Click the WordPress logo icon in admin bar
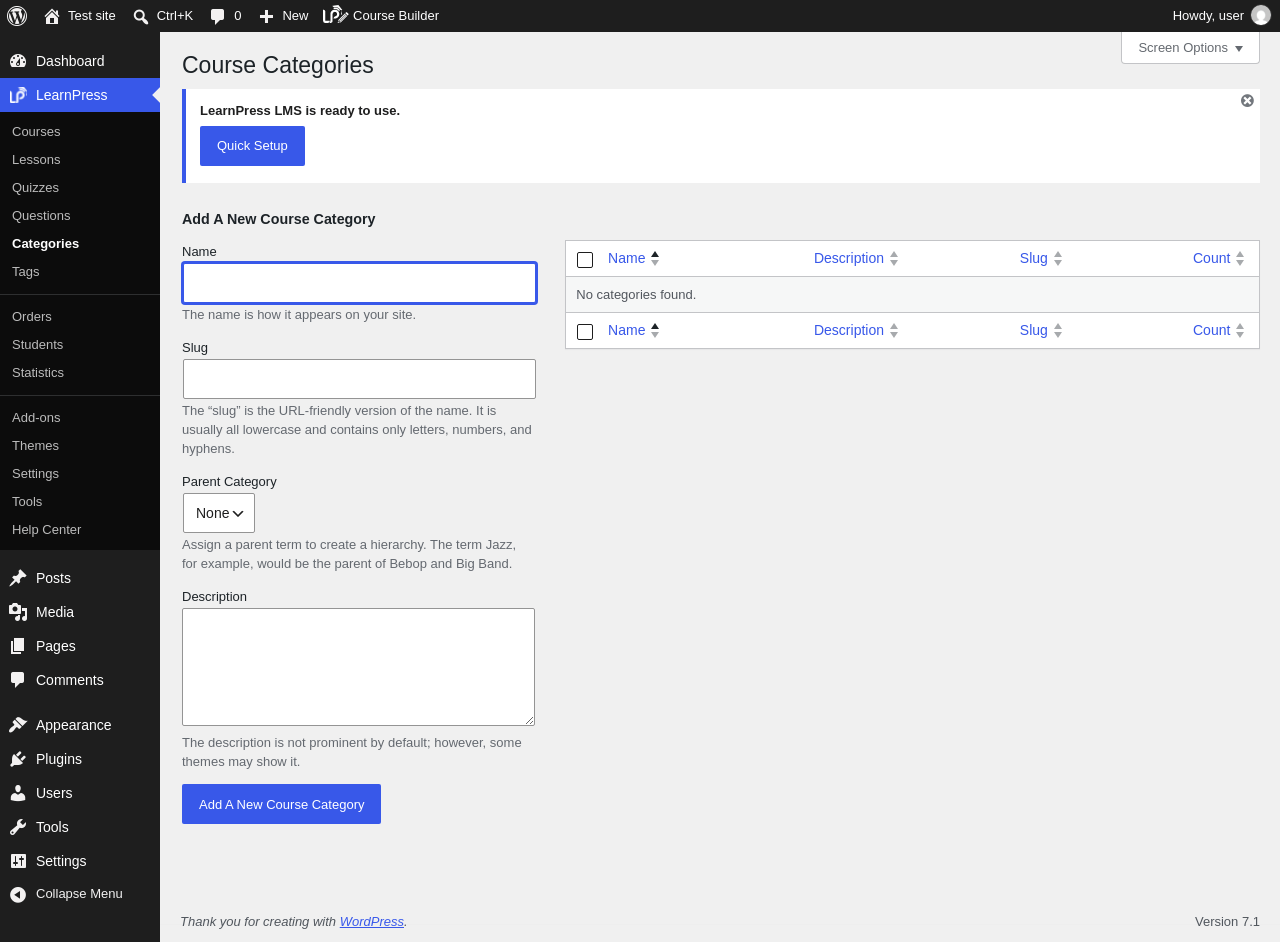The image size is (1280, 942). [x=17, y=16]
